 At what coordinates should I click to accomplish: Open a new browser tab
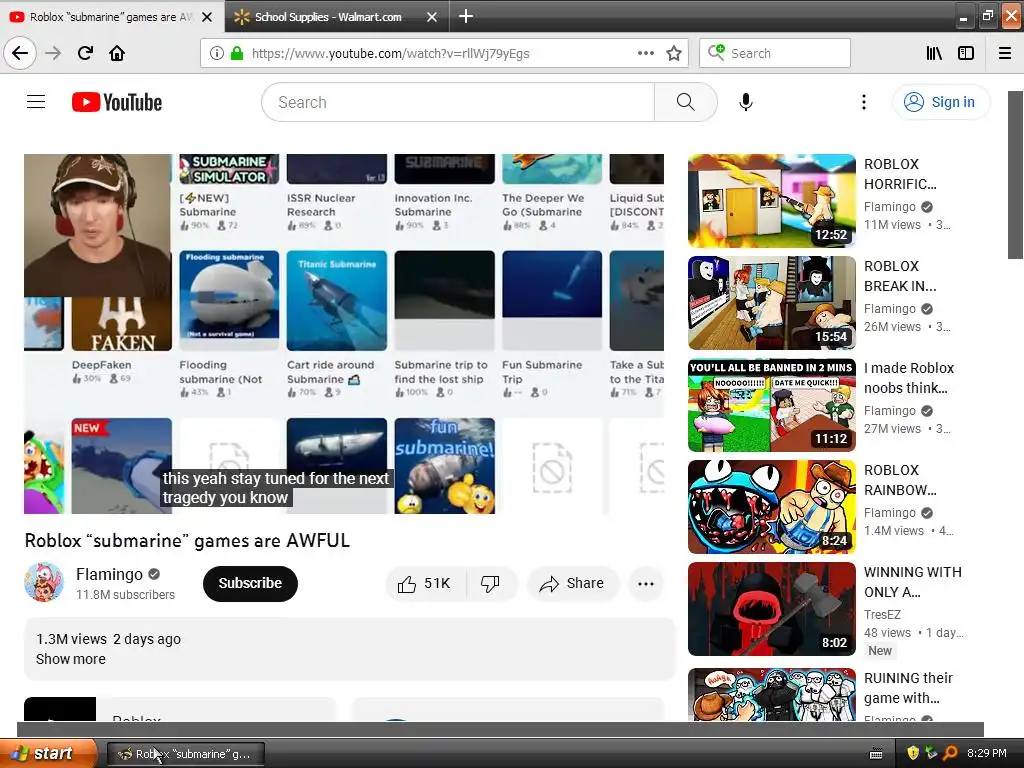pyautogui.click(x=466, y=16)
